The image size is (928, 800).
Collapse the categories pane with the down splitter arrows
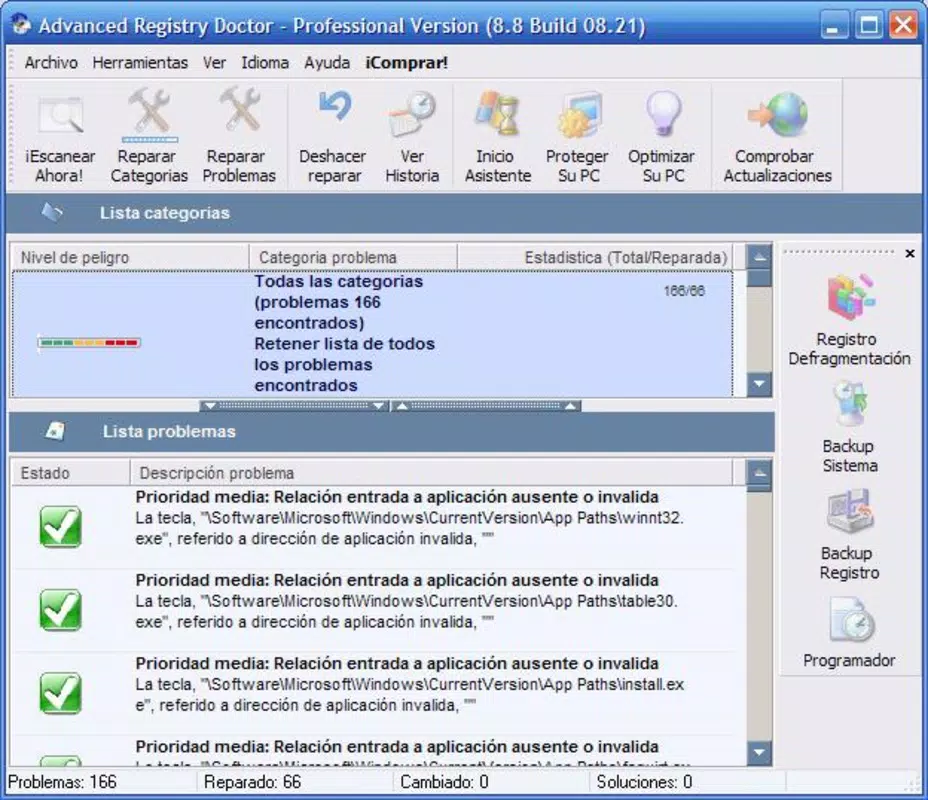295,406
